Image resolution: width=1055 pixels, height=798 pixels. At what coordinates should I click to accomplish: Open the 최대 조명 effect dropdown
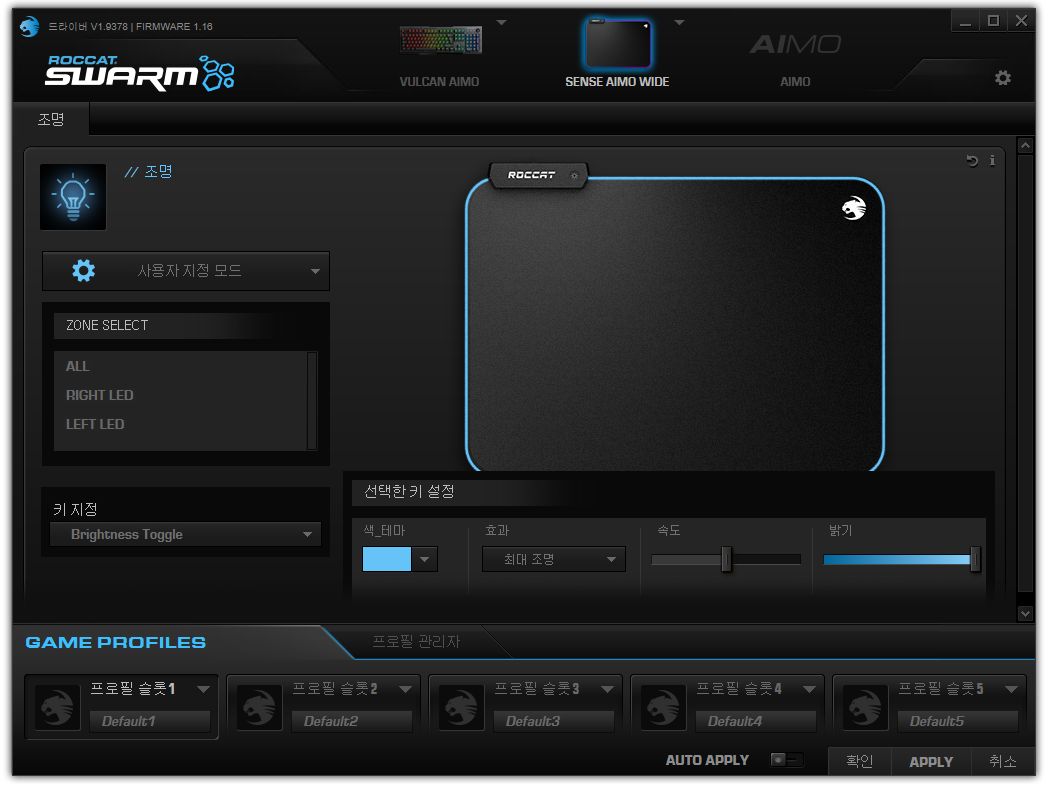click(554, 559)
